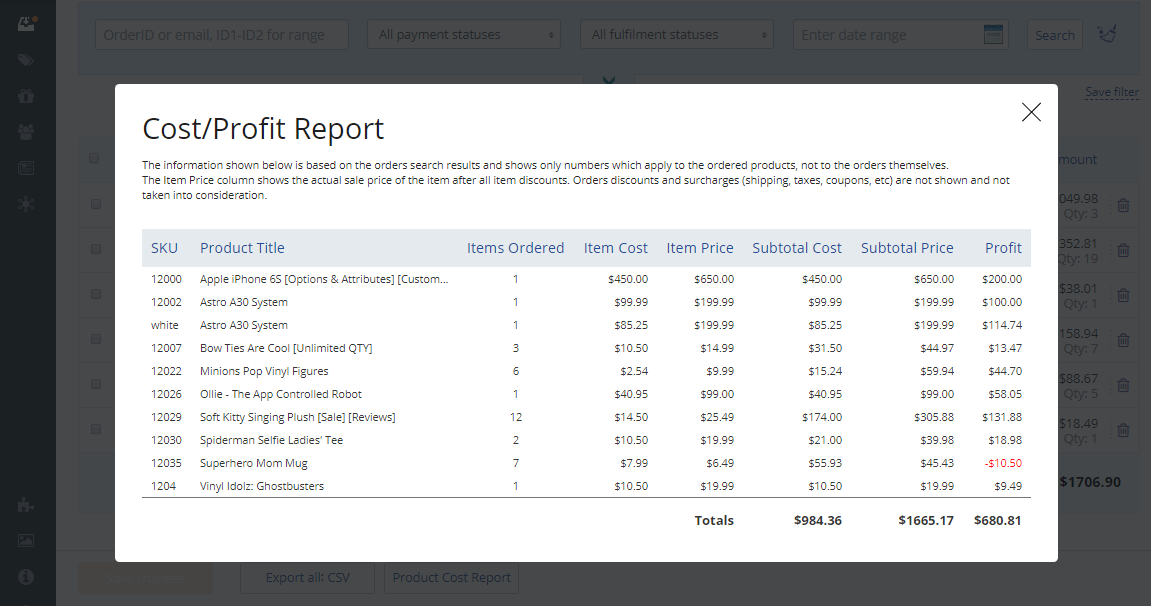Click the Profit column header
Screen dimensions: 1151x606
tap(1003, 248)
